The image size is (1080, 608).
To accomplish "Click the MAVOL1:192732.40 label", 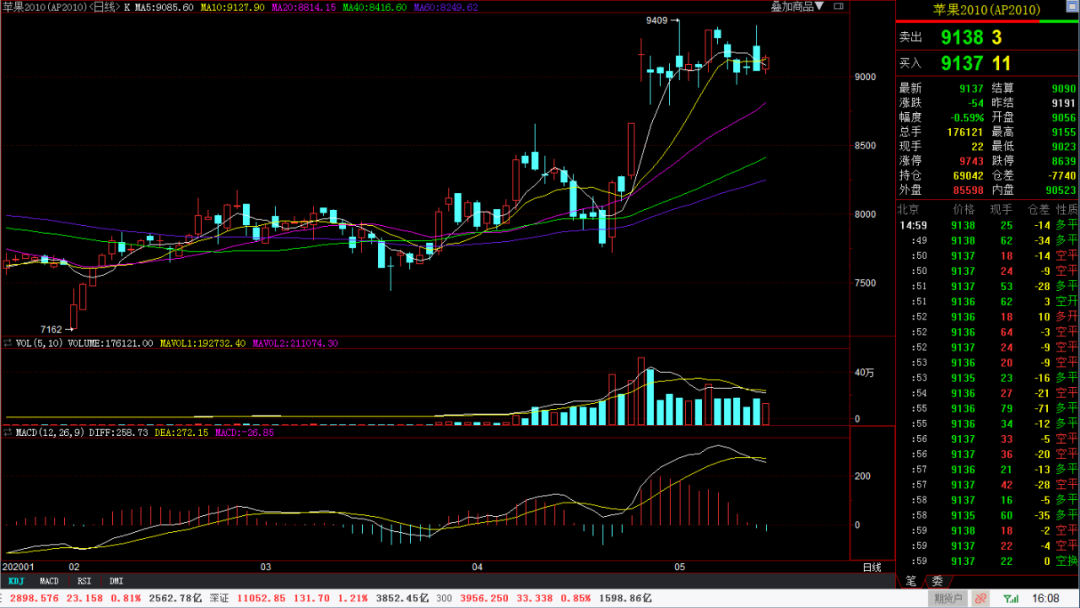I will [203, 343].
